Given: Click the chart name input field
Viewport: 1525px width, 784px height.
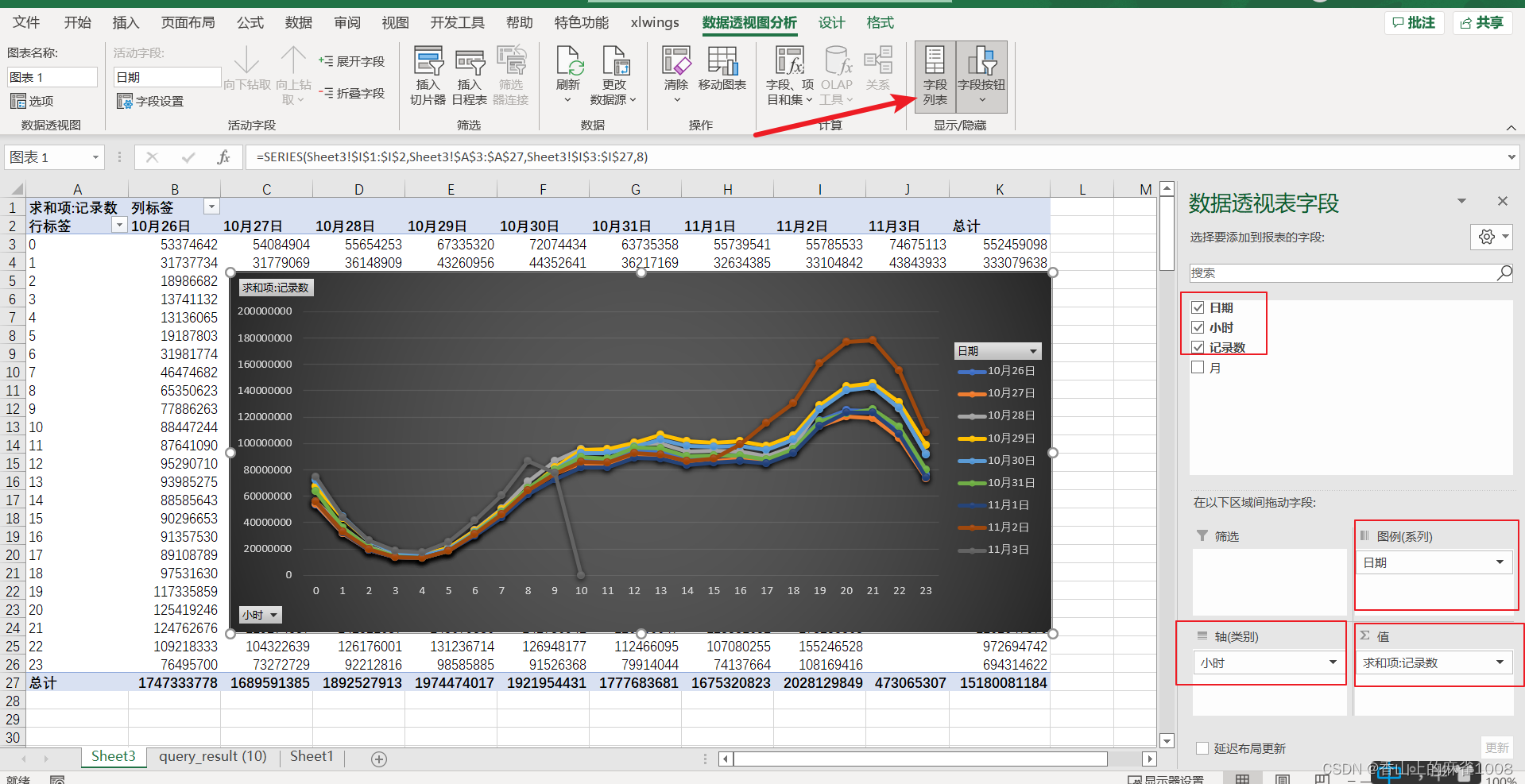Looking at the screenshot, I should click(x=52, y=77).
